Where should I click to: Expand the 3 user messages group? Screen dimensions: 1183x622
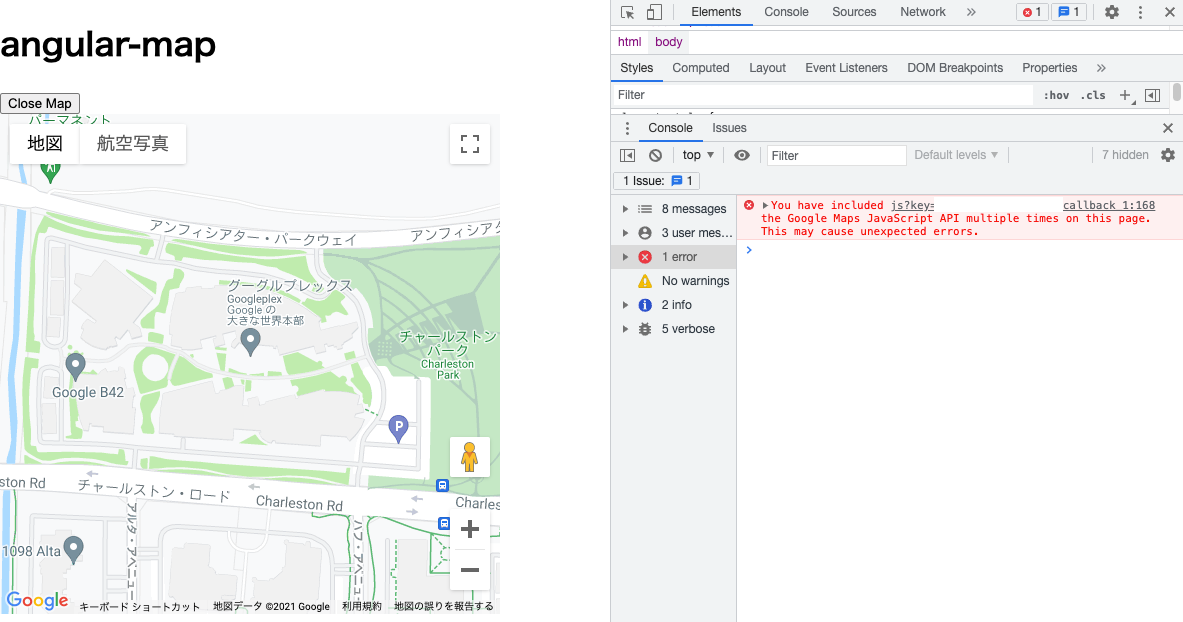click(x=674, y=233)
